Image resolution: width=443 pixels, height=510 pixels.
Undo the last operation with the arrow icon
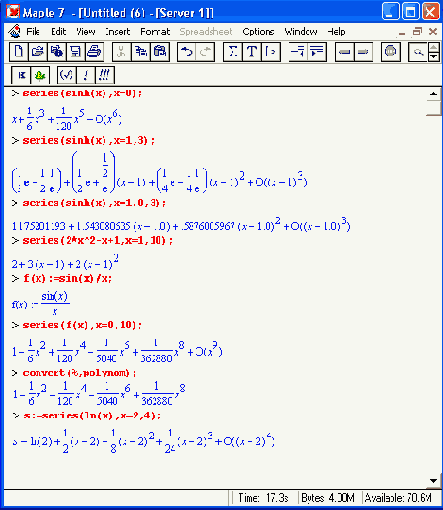[x=186, y=52]
